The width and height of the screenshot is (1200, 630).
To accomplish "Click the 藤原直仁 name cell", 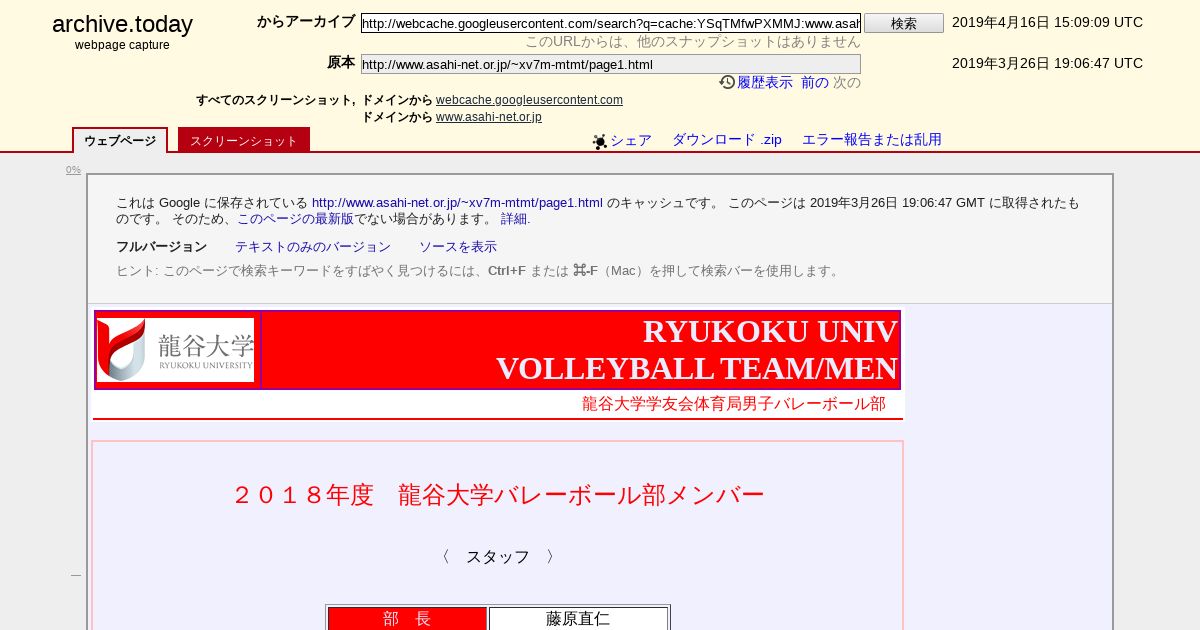I will (578, 619).
